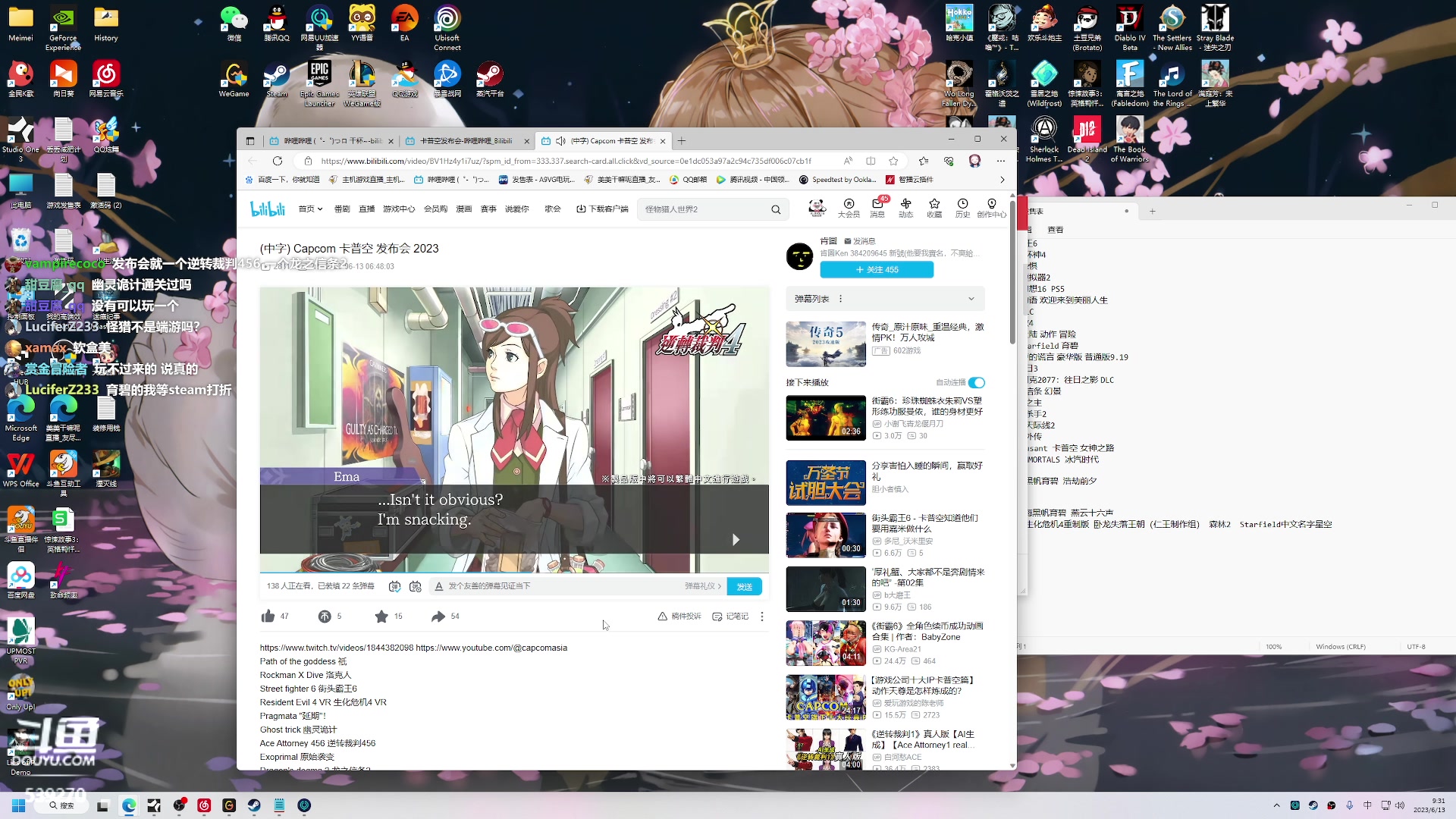Open 大会员 membership icon
Screen dimensions: 1456x819
(x=849, y=208)
